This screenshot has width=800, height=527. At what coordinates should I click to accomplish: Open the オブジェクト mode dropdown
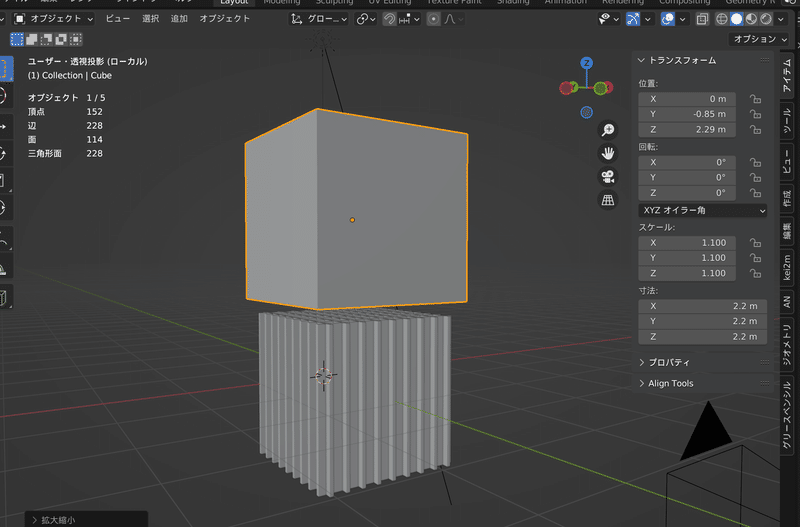(54, 19)
